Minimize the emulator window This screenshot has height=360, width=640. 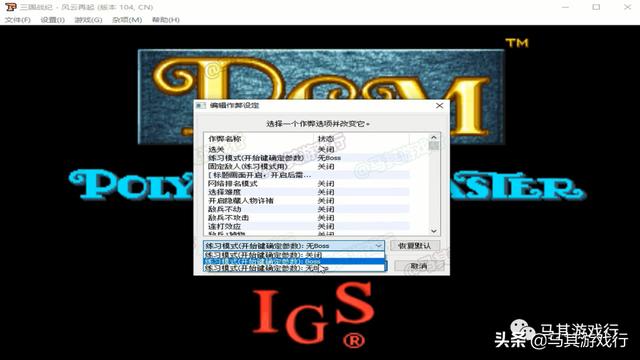click(x=565, y=7)
